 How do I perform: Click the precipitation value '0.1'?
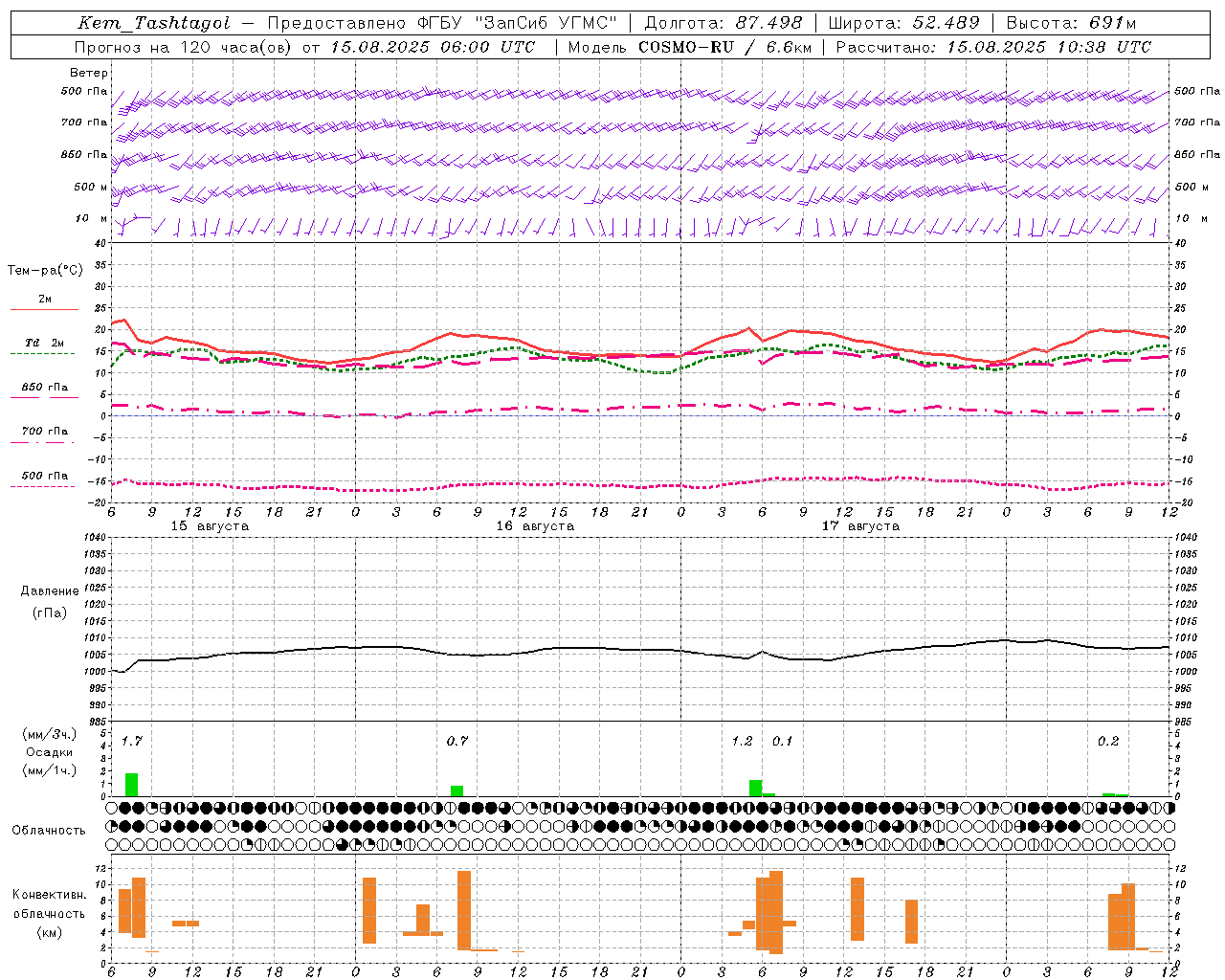(782, 742)
